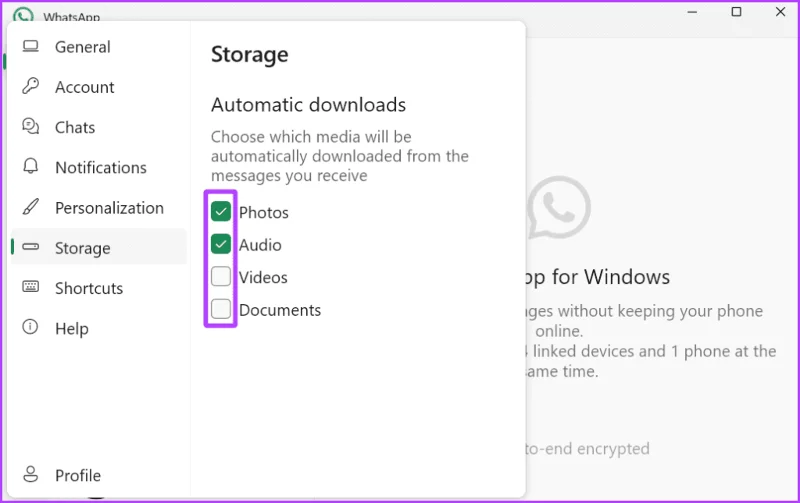
Task: Minimize the WhatsApp window
Action: click(x=692, y=12)
